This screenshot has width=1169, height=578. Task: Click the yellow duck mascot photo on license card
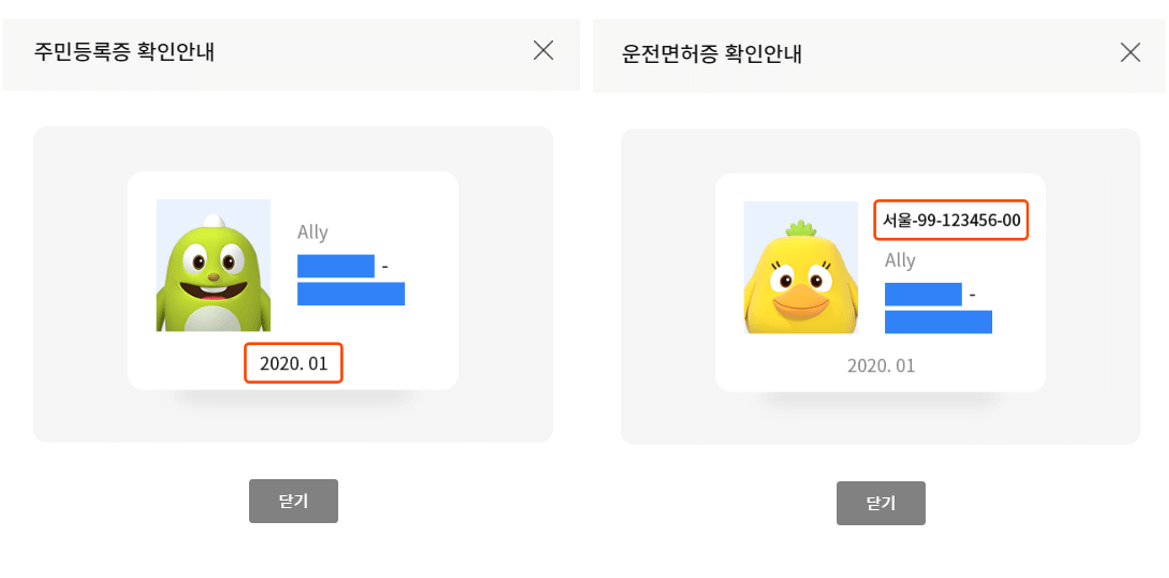tap(802, 268)
